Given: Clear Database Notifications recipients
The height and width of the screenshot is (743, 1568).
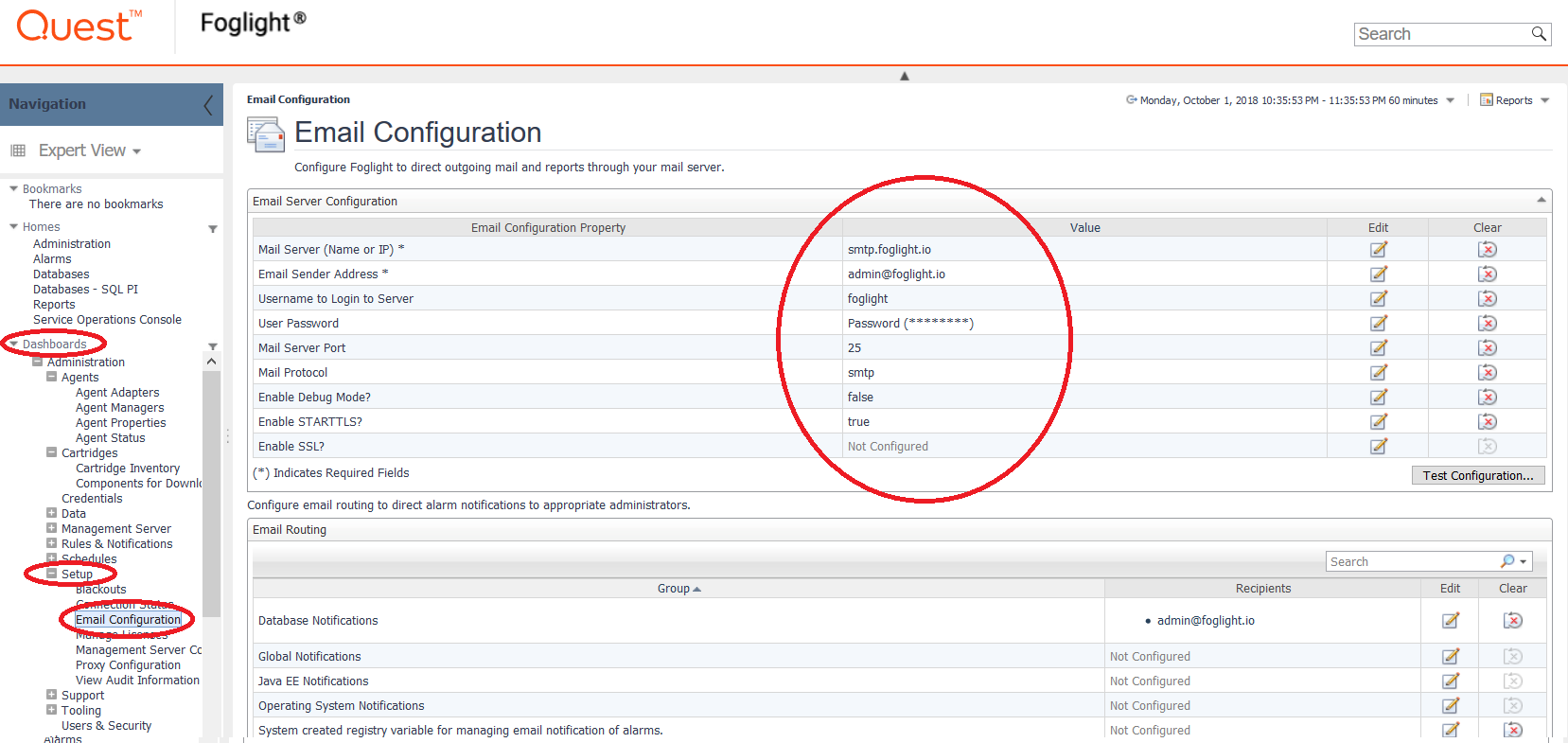Looking at the screenshot, I should (x=1513, y=620).
